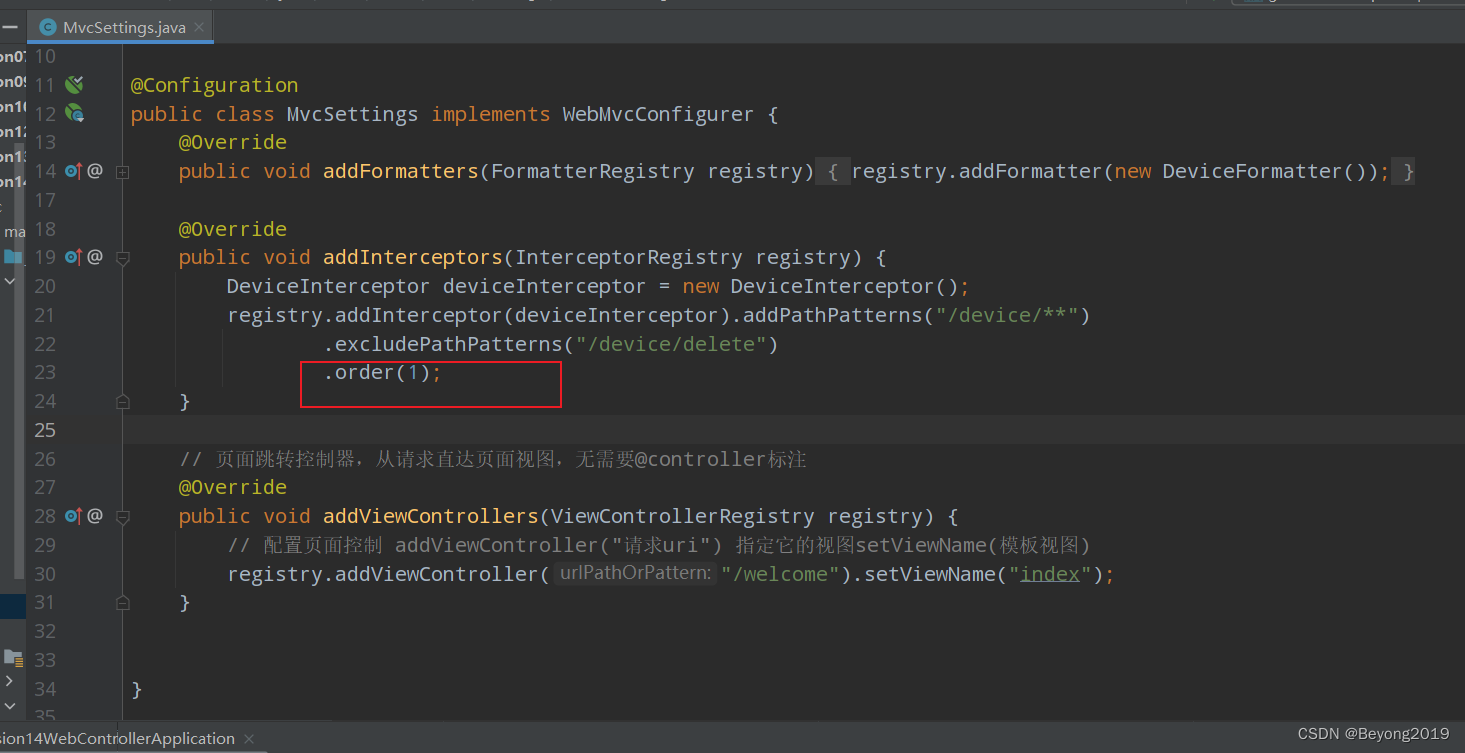Collapse chevron below the blue folder icon
The width and height of the screenshot is (1465, 753).
click(x=10, y=282)
